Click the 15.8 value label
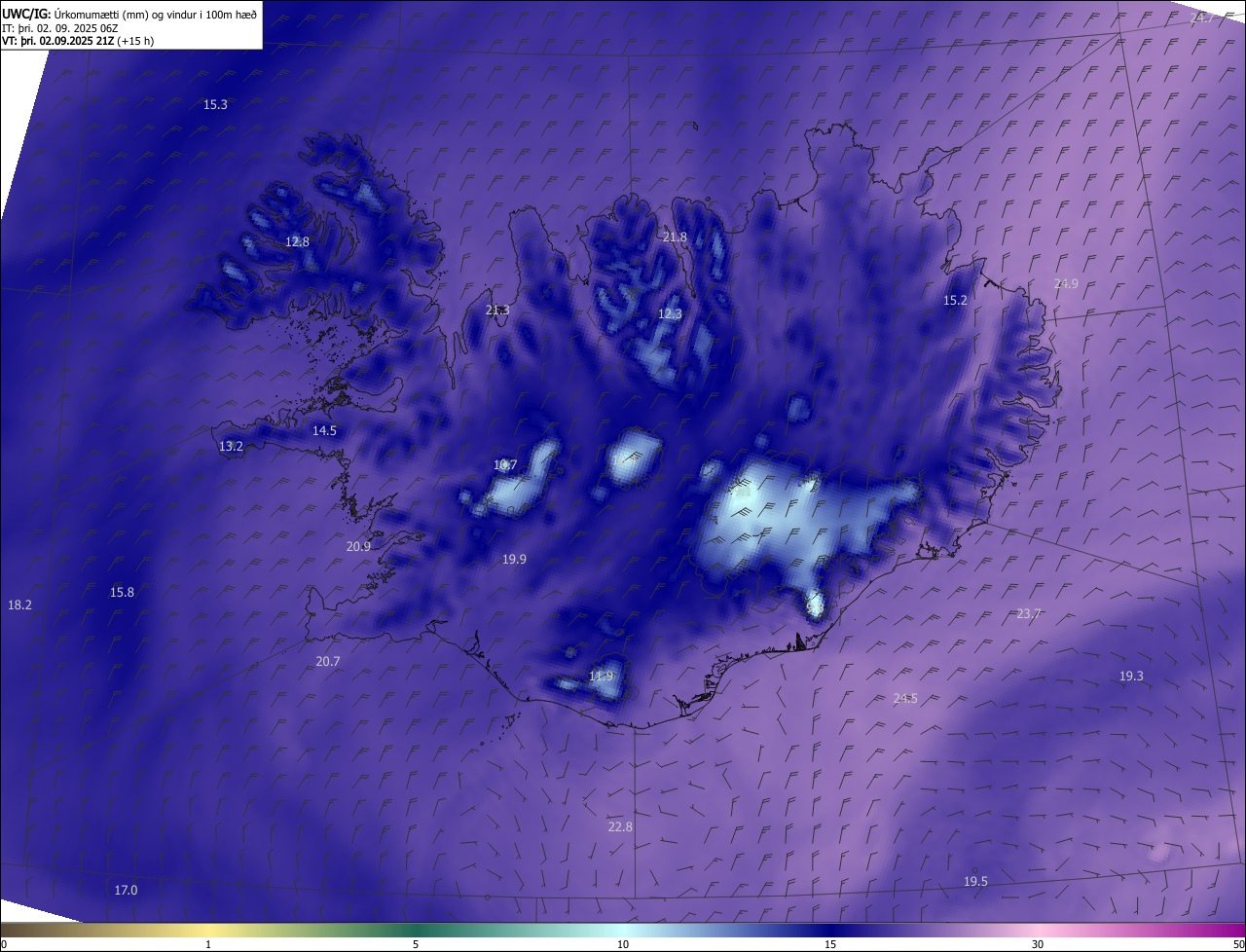The height and width of the screenshot is (952, 1246). tap(122, 592)
